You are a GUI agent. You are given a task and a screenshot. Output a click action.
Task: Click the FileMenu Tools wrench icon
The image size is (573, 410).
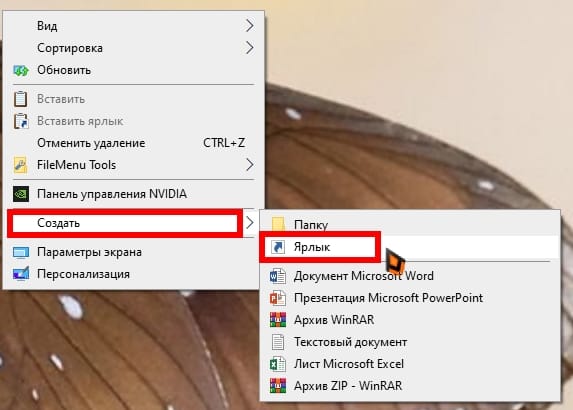(x=20, y=165)
